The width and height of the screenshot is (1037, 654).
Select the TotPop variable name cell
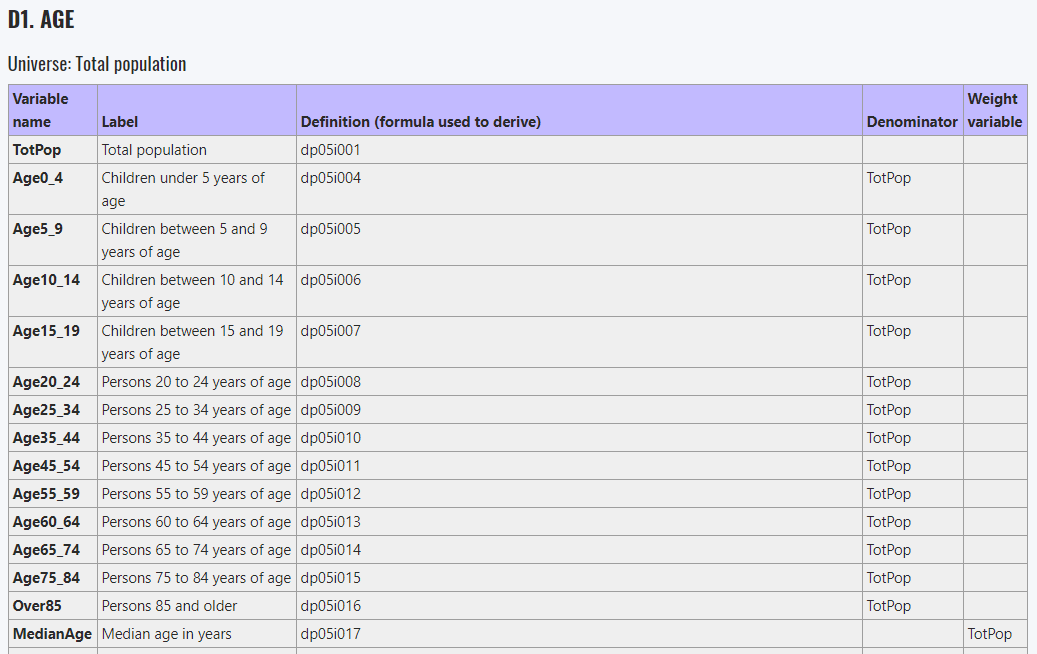click(x=37, y=150)
